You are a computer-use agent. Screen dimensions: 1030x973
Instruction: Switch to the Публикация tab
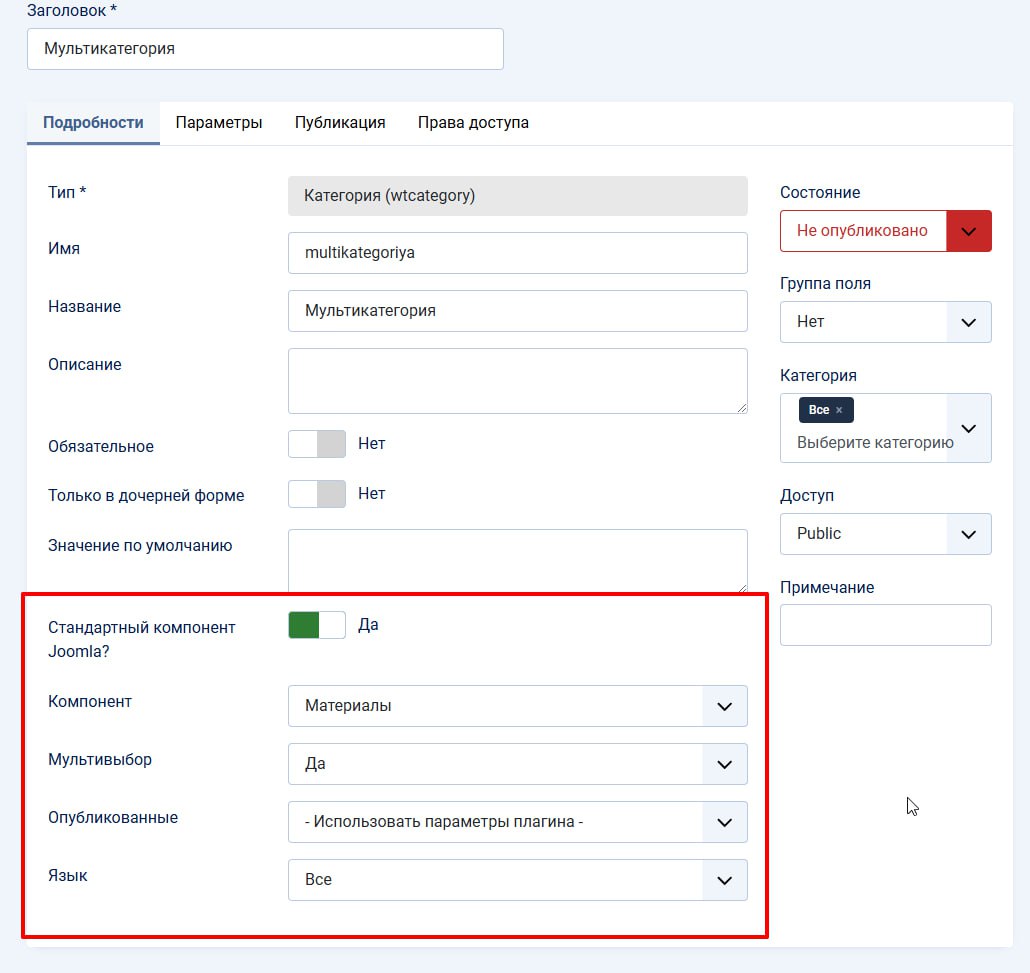click(x=340, y=123)
